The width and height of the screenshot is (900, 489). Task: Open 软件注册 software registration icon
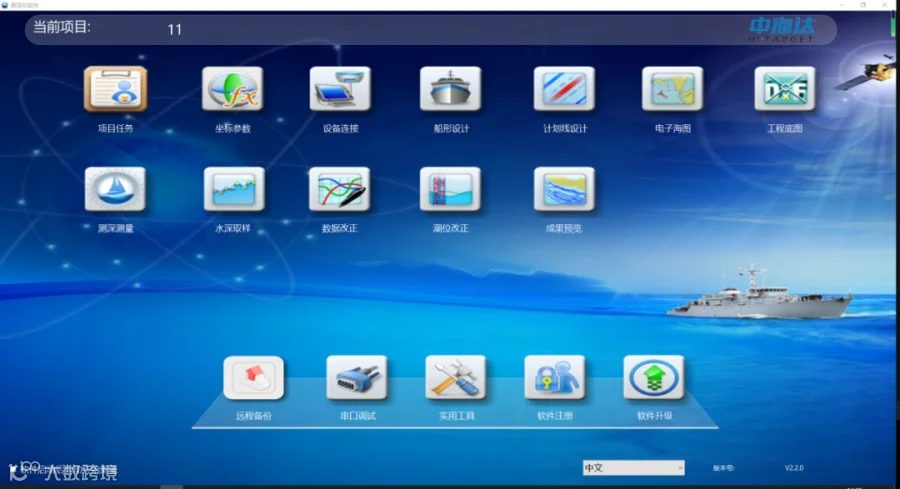click(554, 378)
